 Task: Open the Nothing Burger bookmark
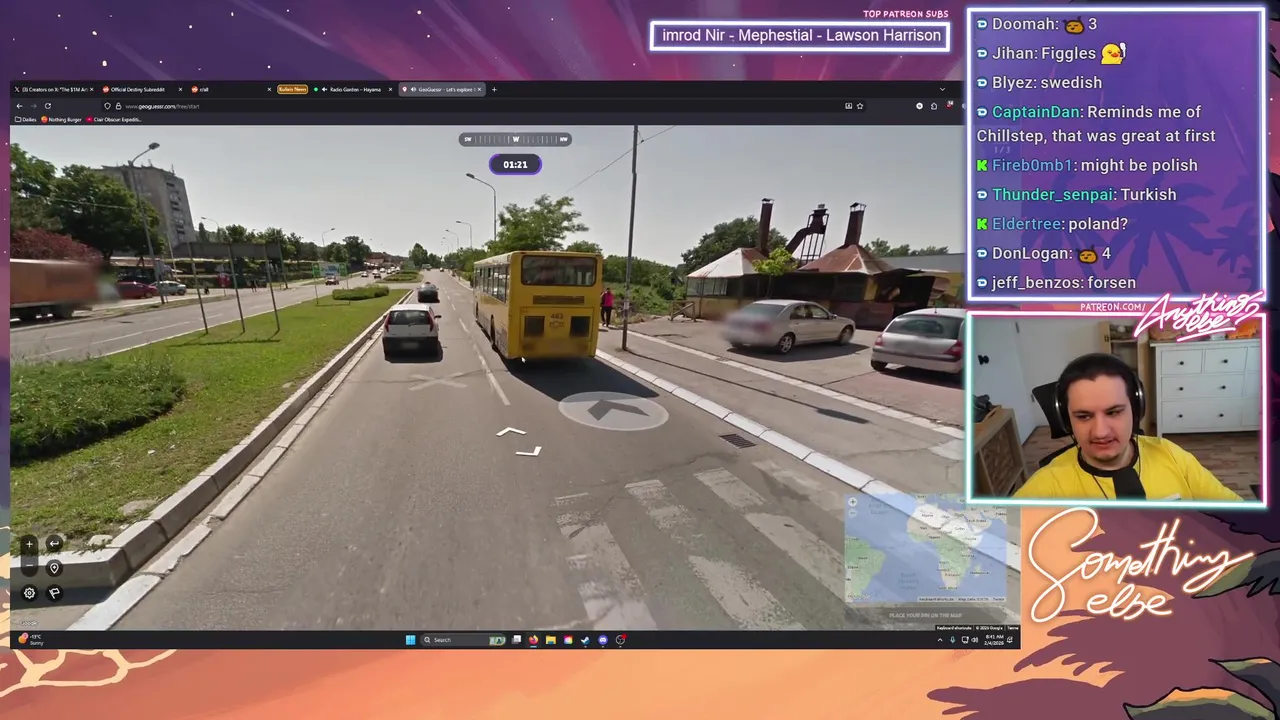point(61,119)
